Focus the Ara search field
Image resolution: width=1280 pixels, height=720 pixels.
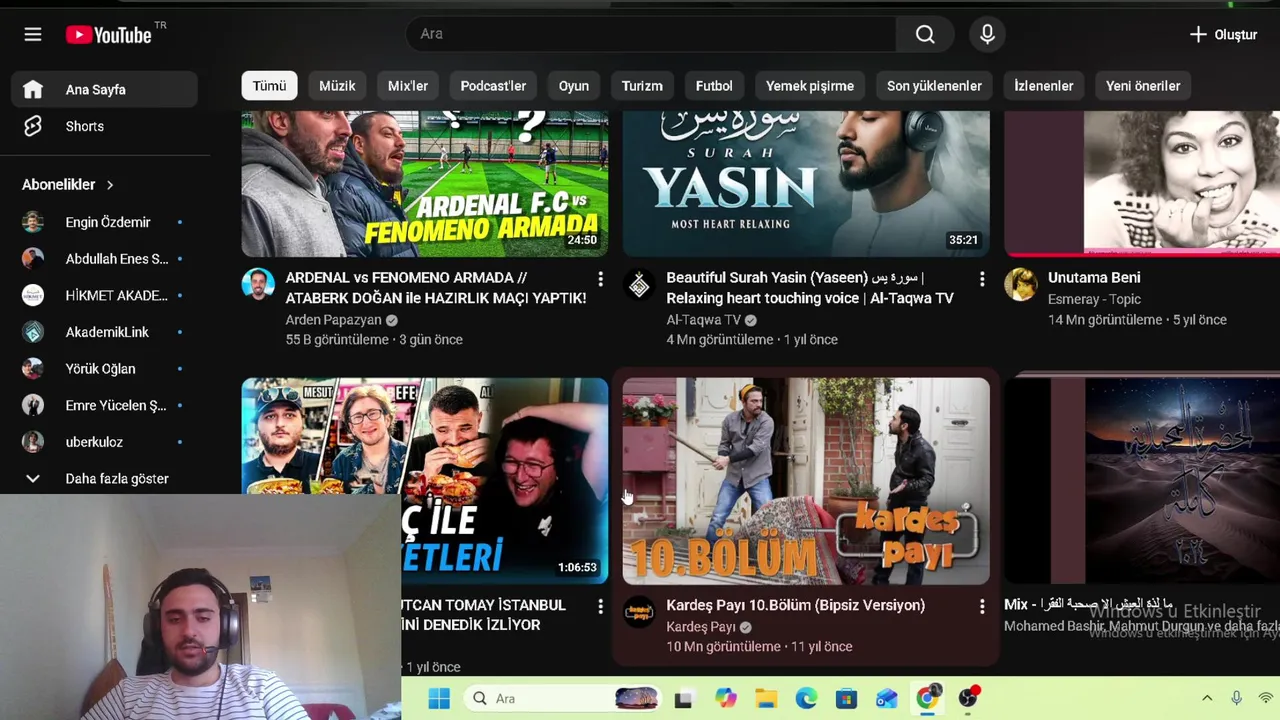click(651, 34)
